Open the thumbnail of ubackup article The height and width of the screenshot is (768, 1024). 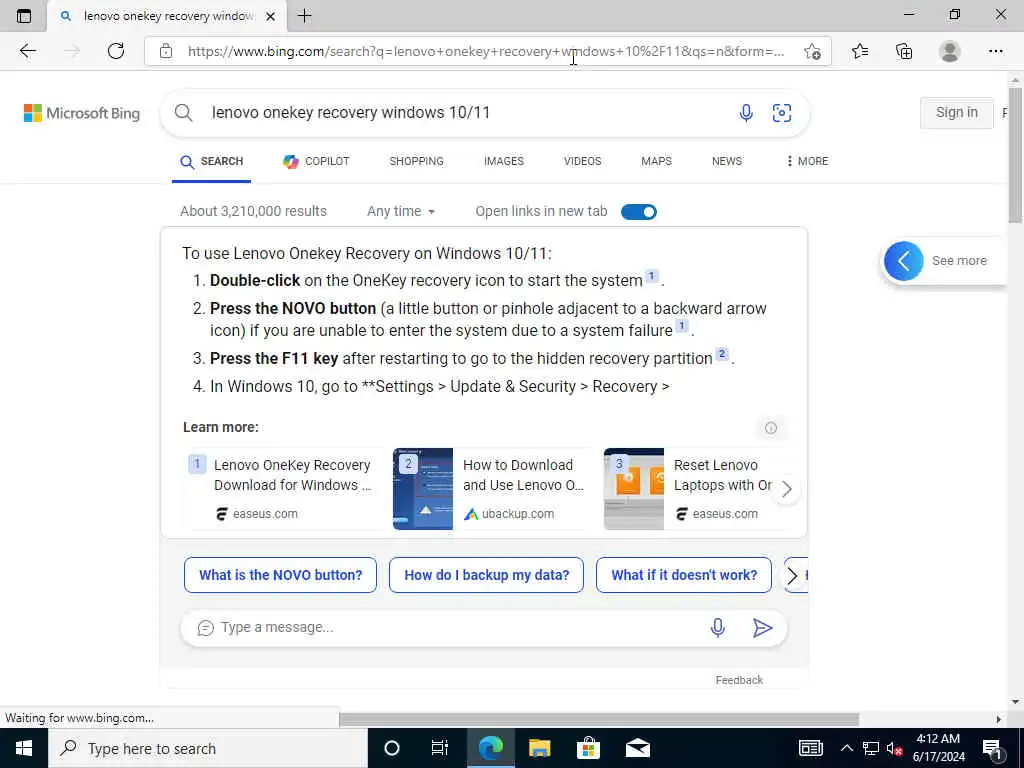(x=423, y=488)
